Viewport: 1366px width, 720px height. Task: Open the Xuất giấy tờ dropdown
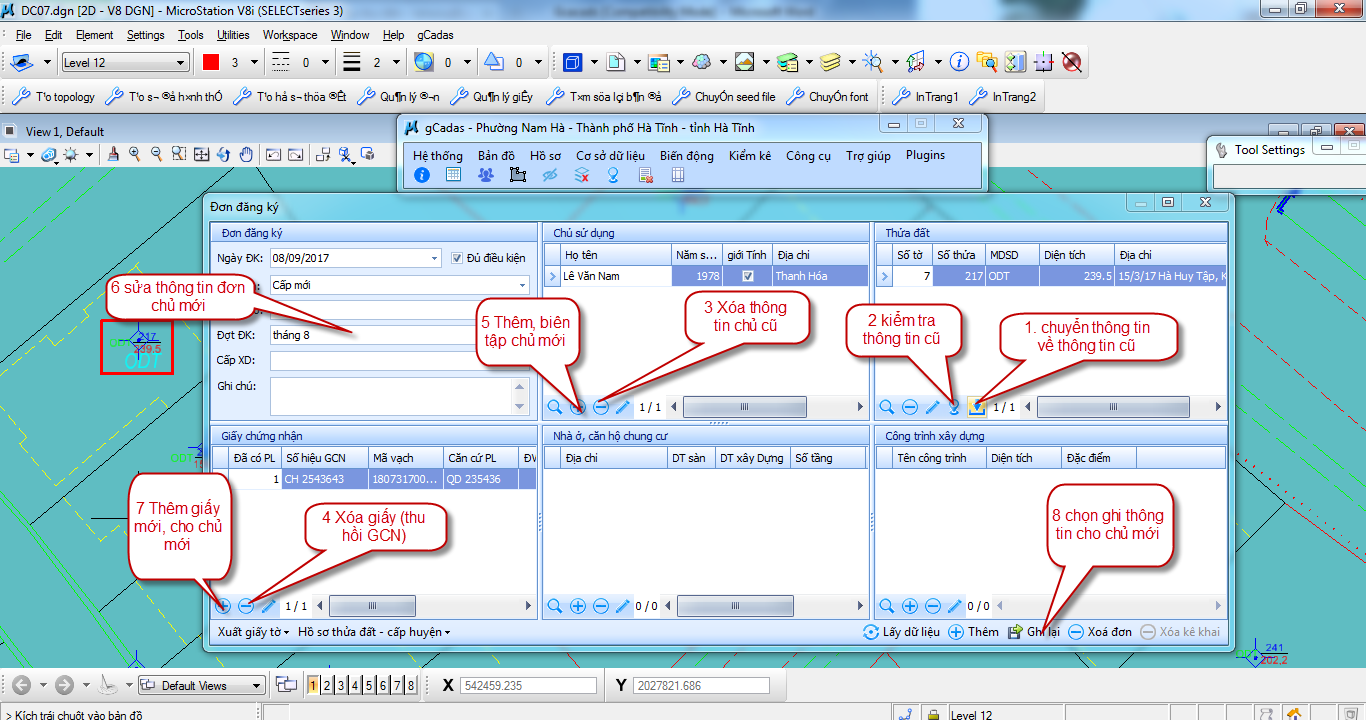[253, 632]
